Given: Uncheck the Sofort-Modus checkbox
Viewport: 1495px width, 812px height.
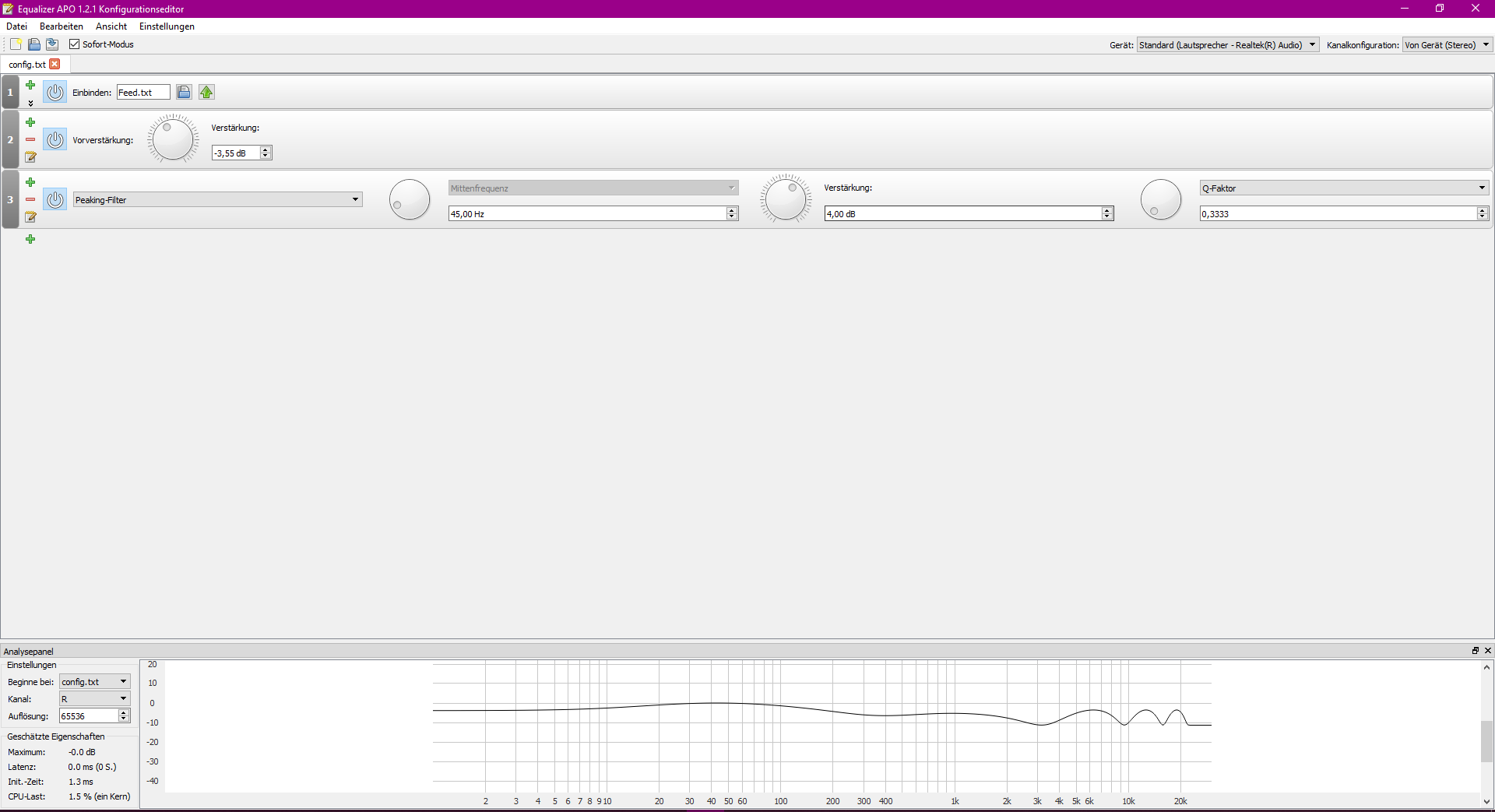Looking at the screenshot, I should [x=74, y=44].
